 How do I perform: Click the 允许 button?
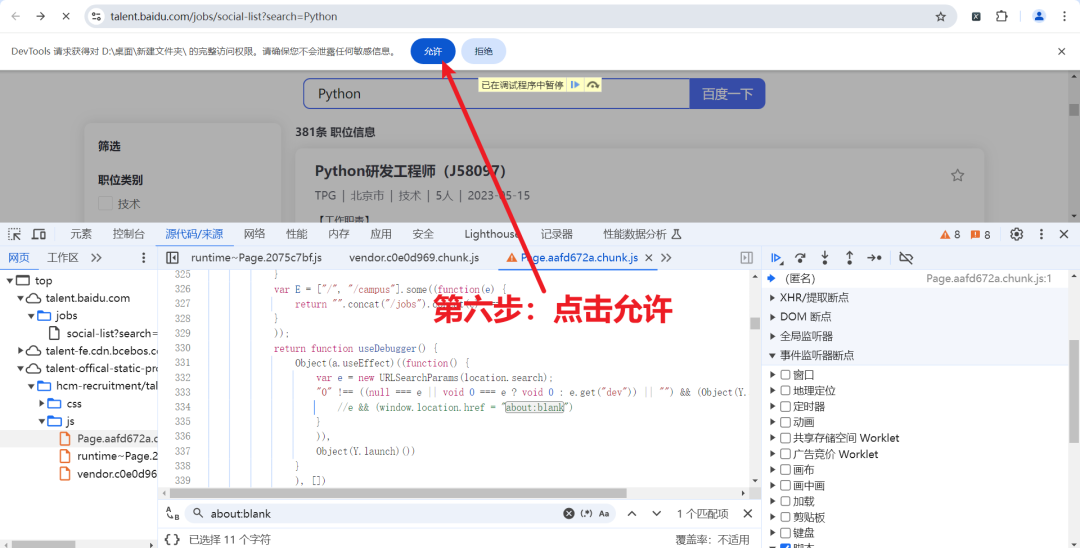tap(433, 51)
